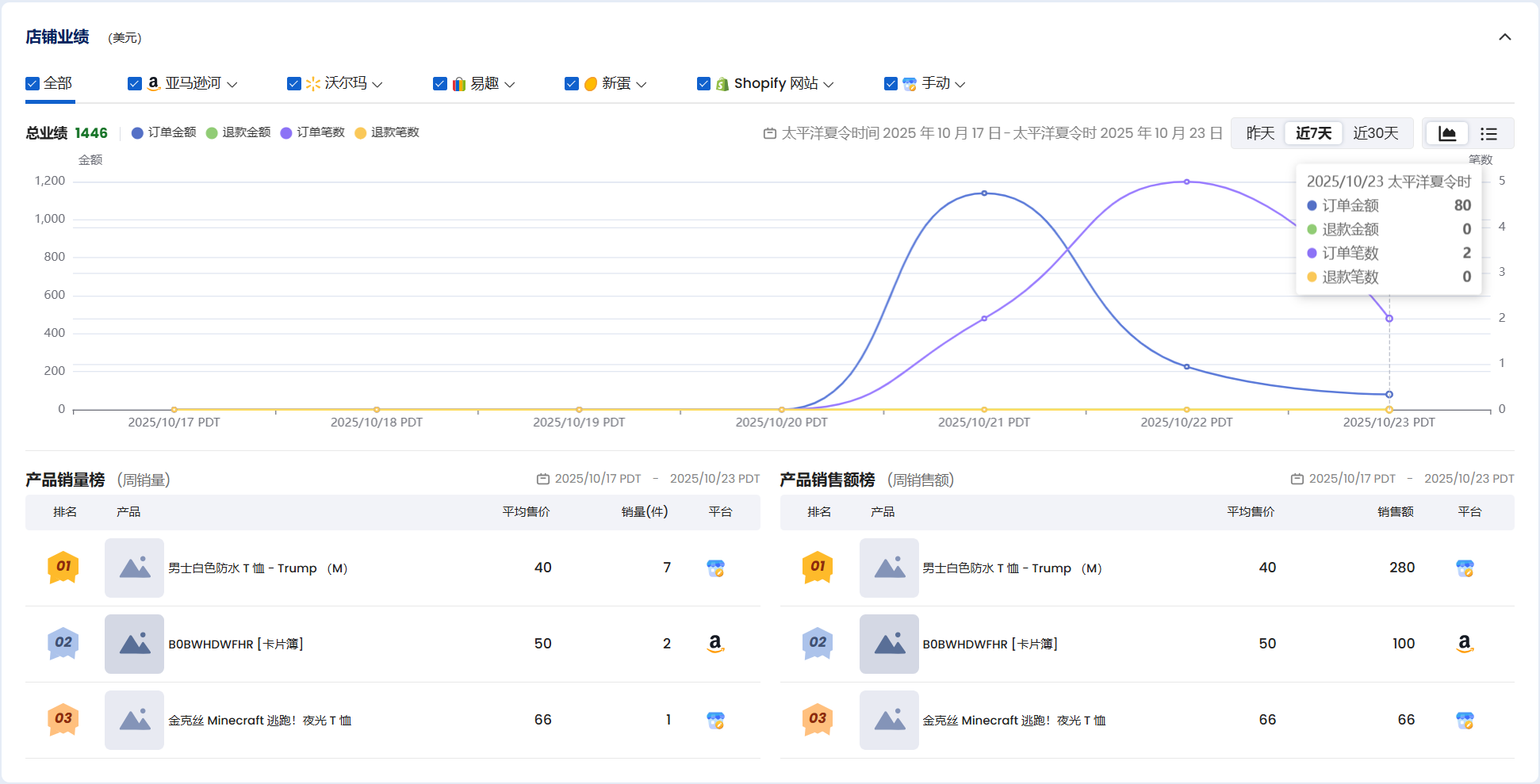
Task: Switch to area chart view icon
Action: pyautogui.click(x=1446, y=133)
